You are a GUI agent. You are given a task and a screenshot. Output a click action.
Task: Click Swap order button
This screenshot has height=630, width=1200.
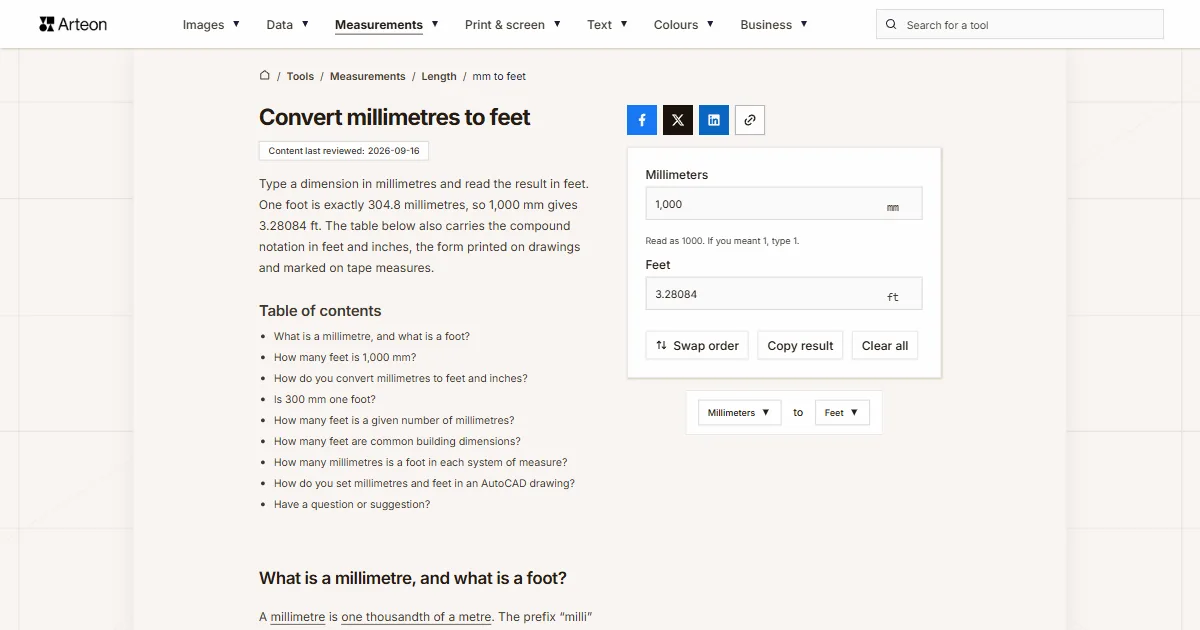(x=697, y=345)
